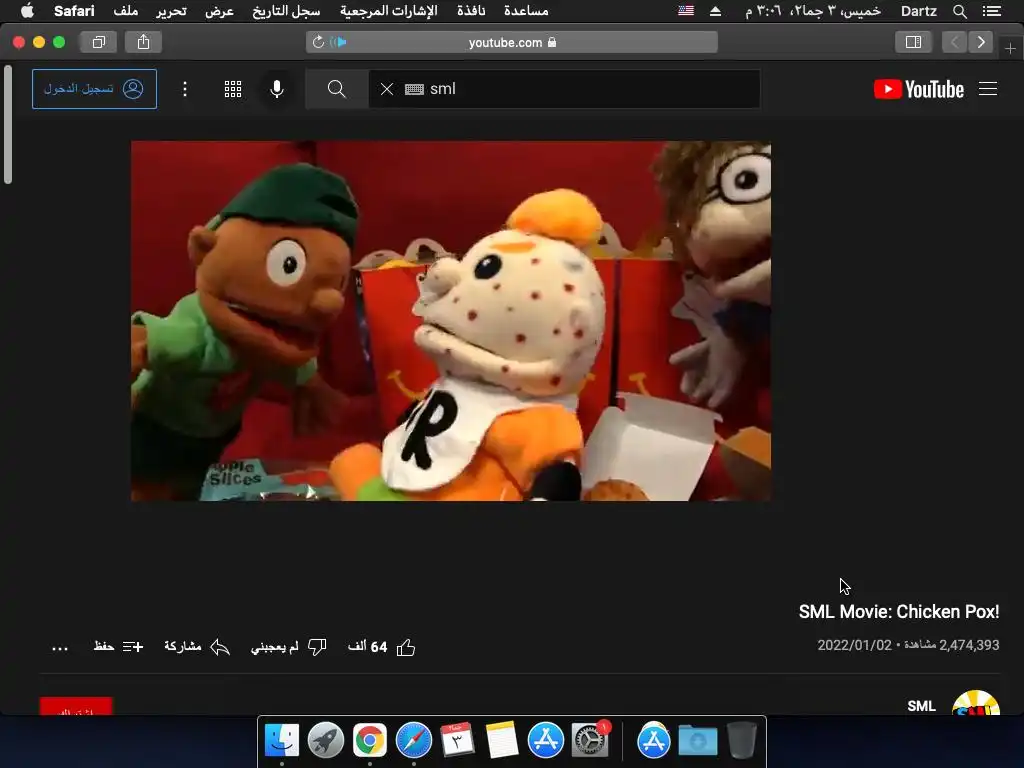Click the view count and date text
This screenshot has width=1024, height=768.
pos(908,645)
